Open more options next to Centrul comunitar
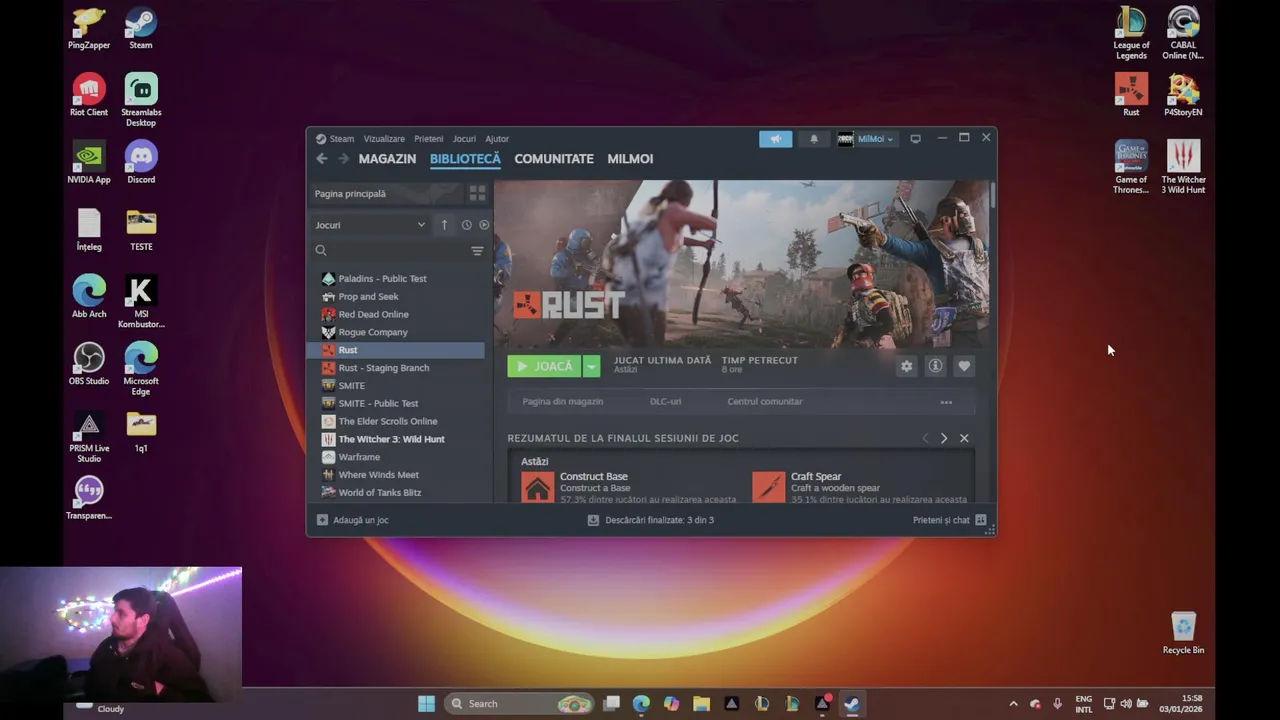 point(946,402)
